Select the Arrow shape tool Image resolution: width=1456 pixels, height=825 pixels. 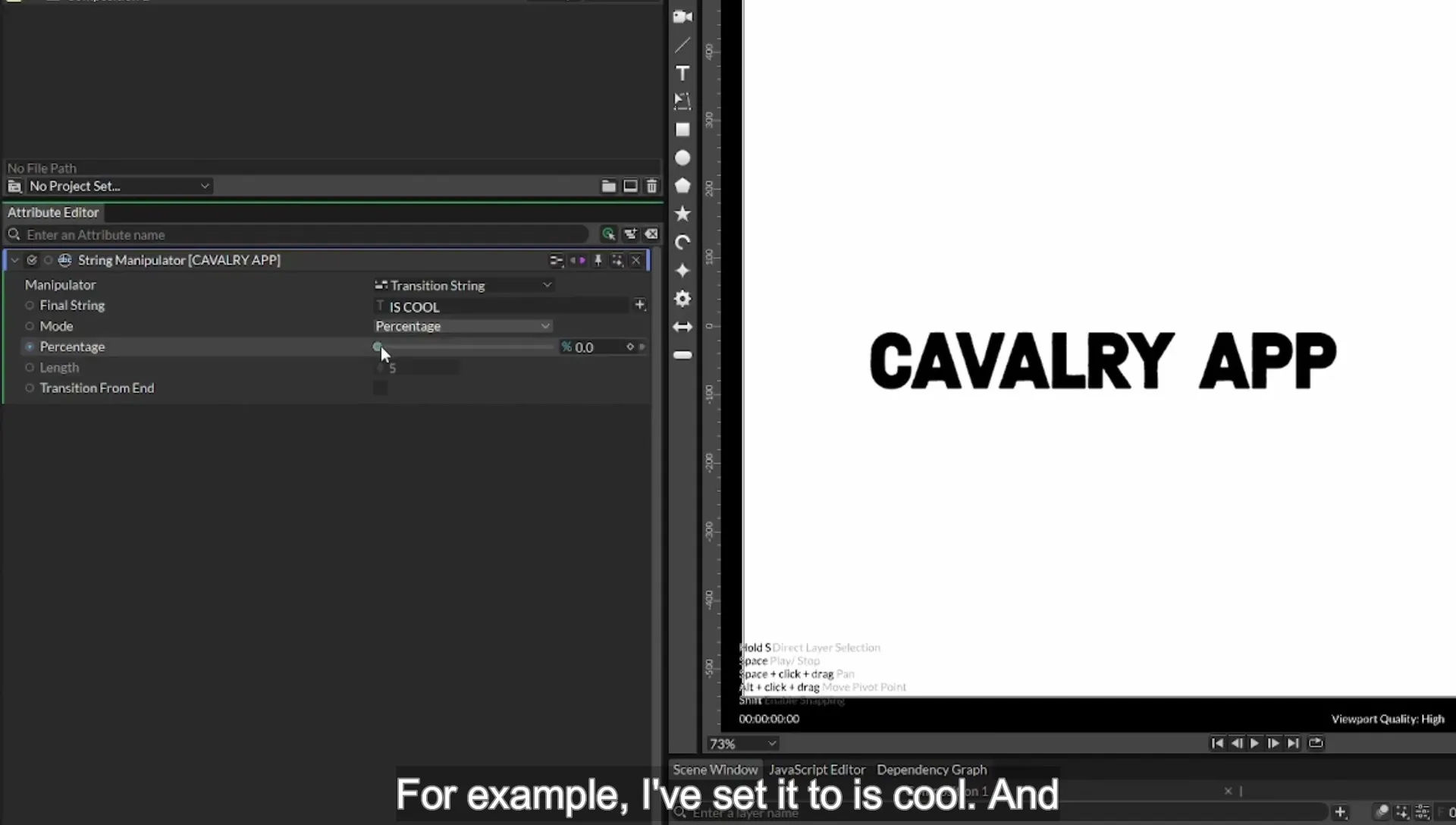click(682, 327)
